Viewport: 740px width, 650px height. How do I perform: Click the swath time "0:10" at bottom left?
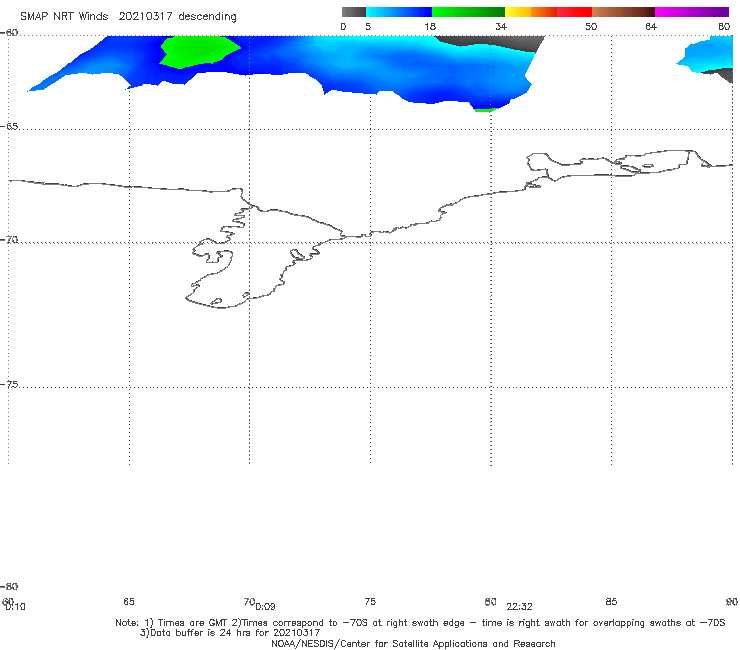[15, 607]
